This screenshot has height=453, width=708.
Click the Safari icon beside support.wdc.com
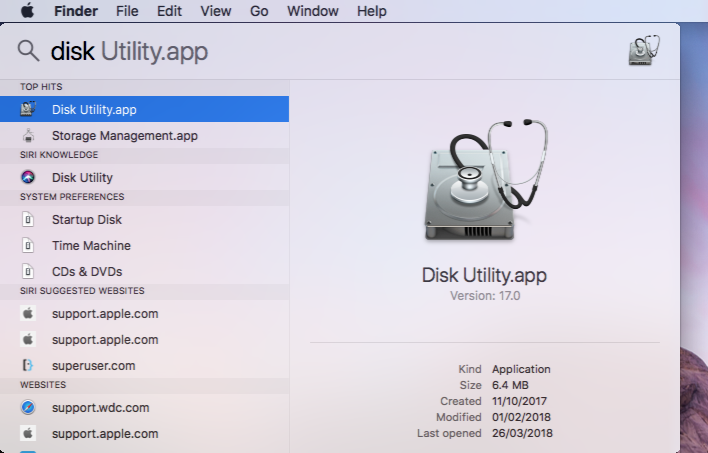tap(29, 407)
